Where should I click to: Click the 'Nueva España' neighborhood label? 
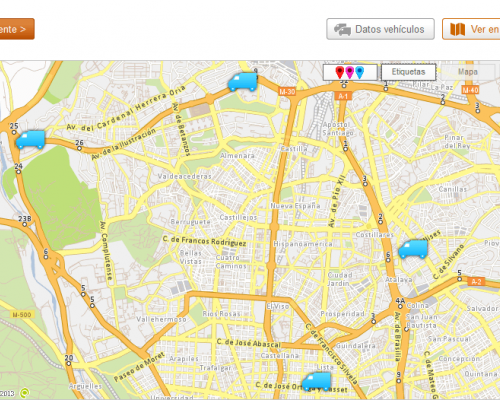coord(295,206)
